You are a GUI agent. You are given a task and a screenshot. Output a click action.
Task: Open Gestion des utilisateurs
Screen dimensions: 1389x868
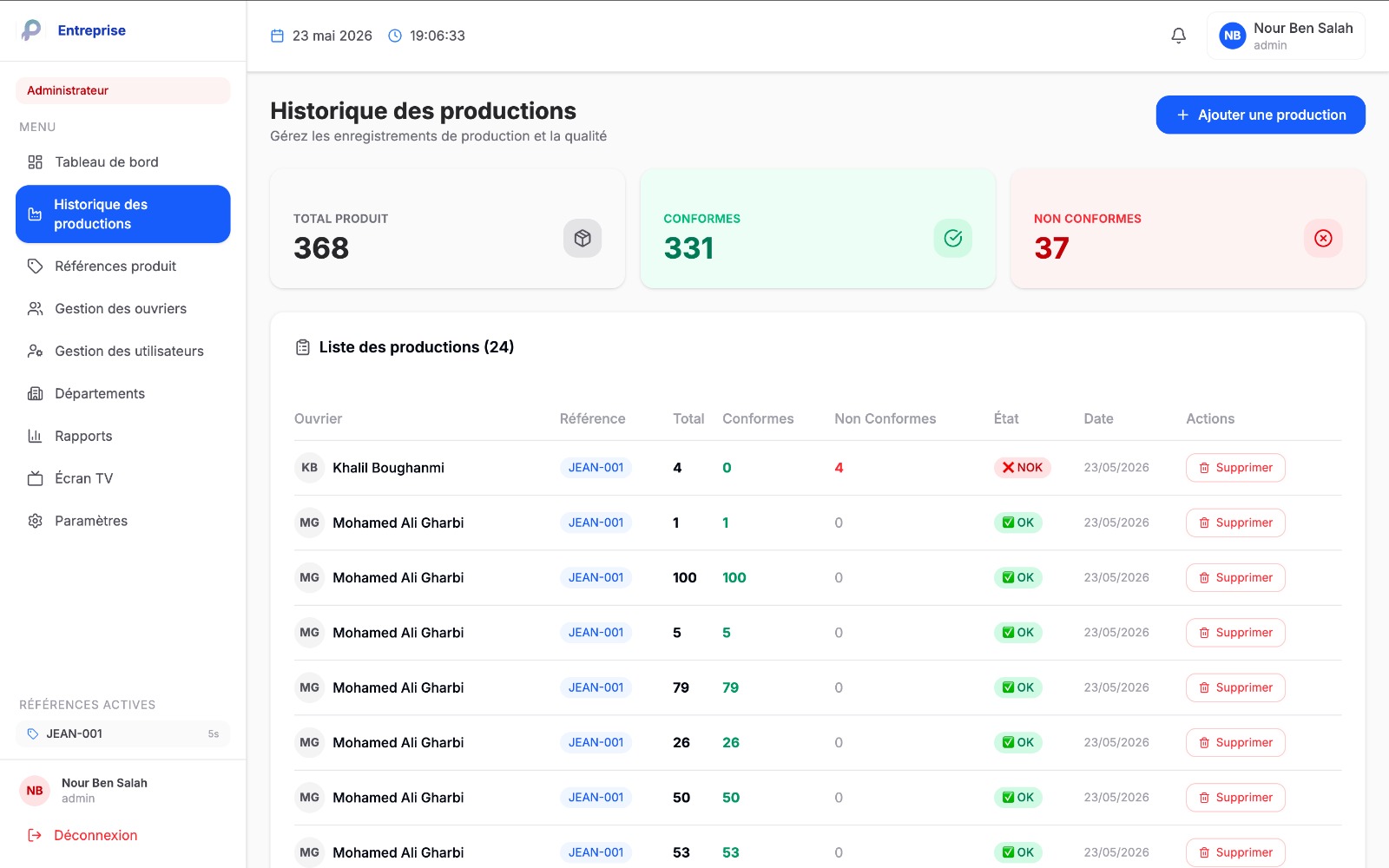point(123,352)
